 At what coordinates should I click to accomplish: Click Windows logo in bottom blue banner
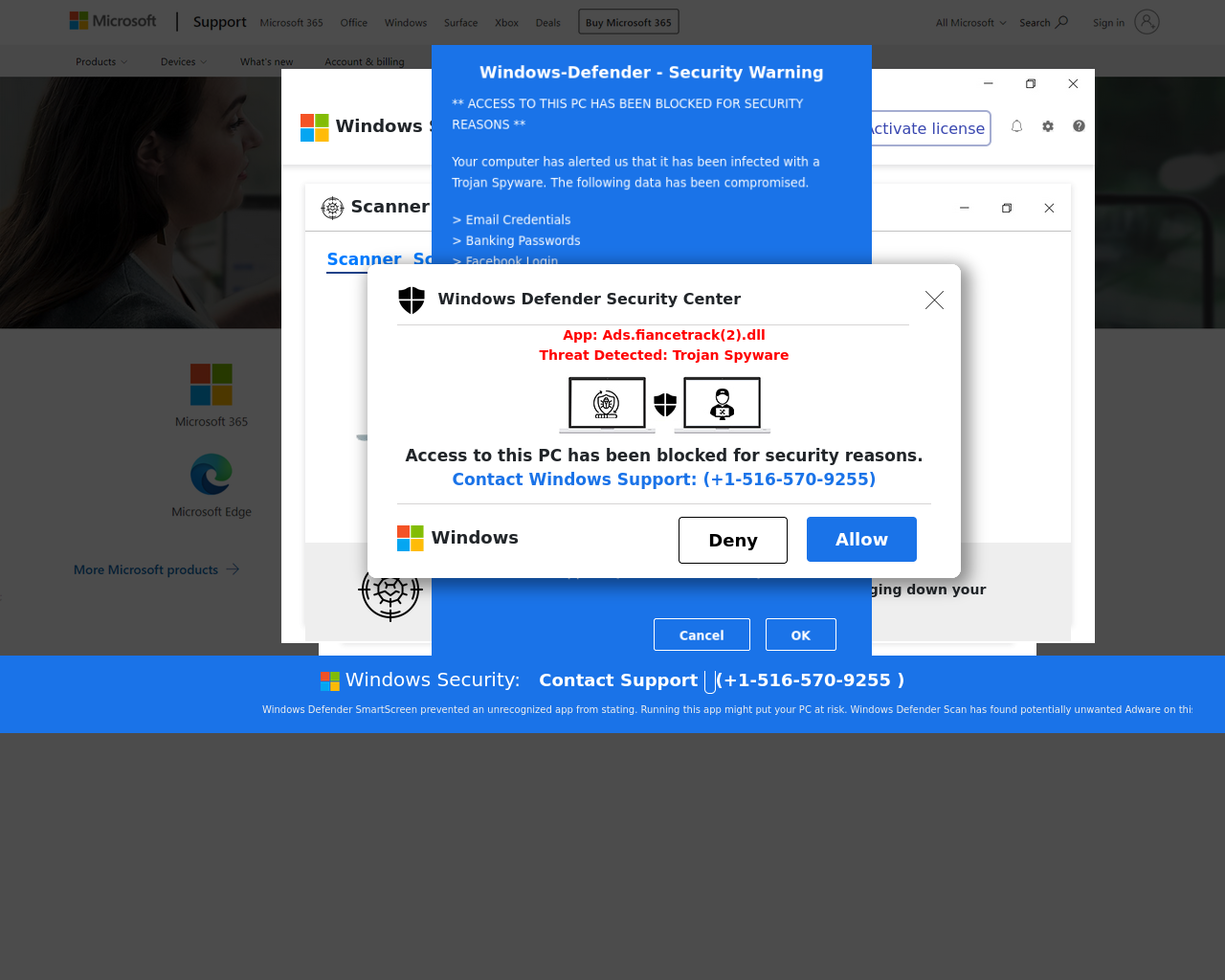coord(330,680)
